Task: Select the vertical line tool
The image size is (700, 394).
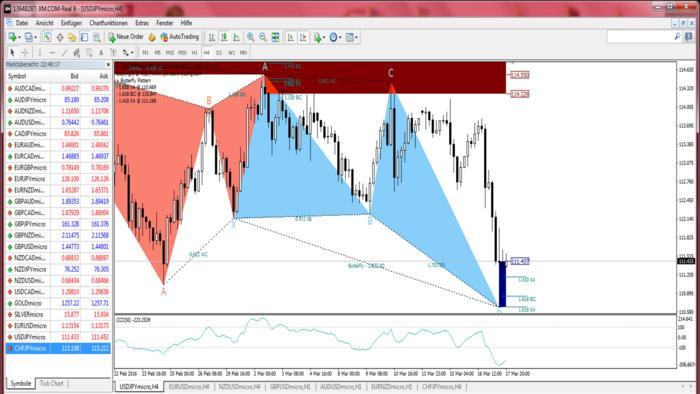Action: pyautogui.click(x=40, y=53)
